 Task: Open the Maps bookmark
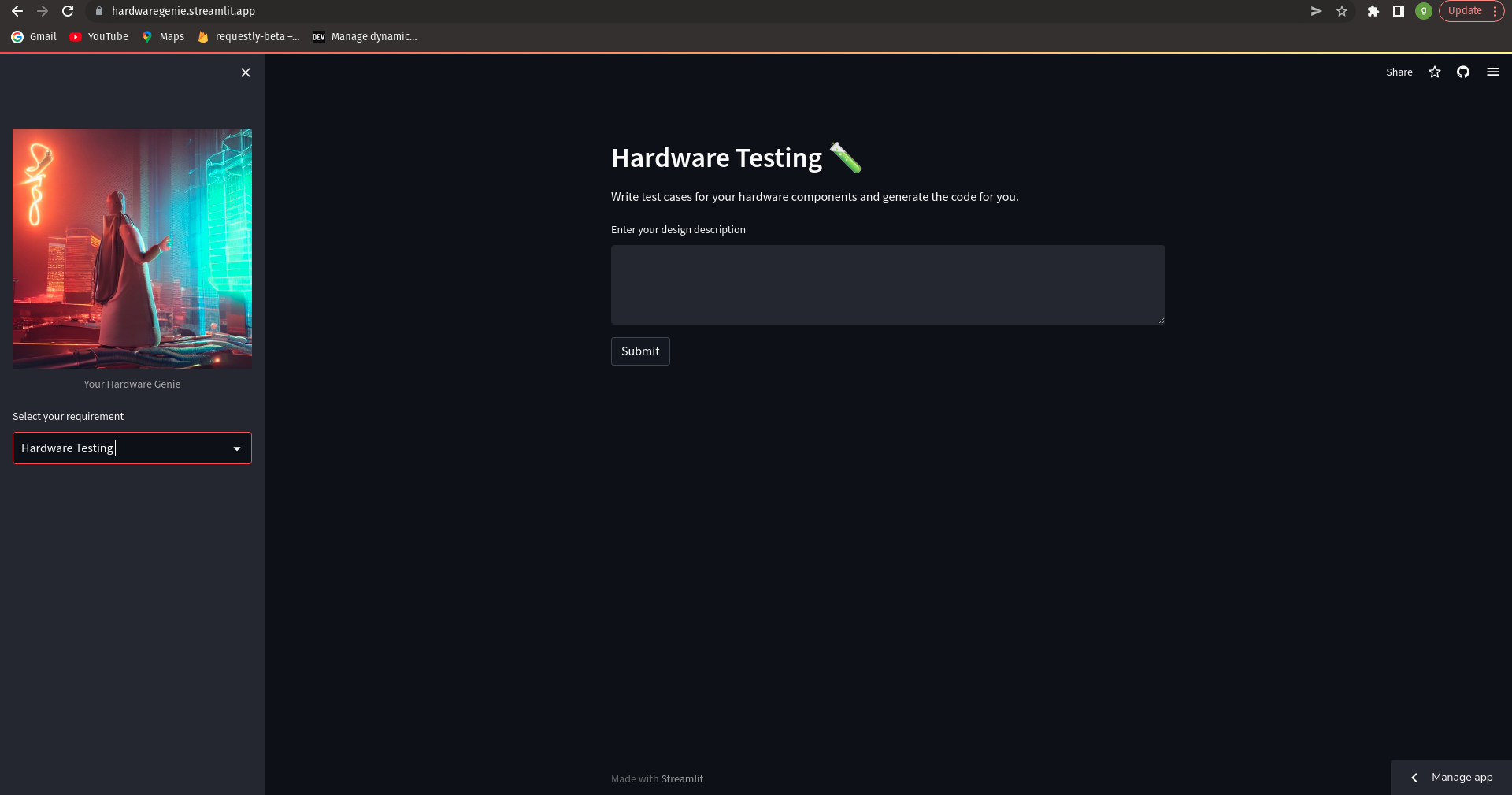(x=163, y=36)
